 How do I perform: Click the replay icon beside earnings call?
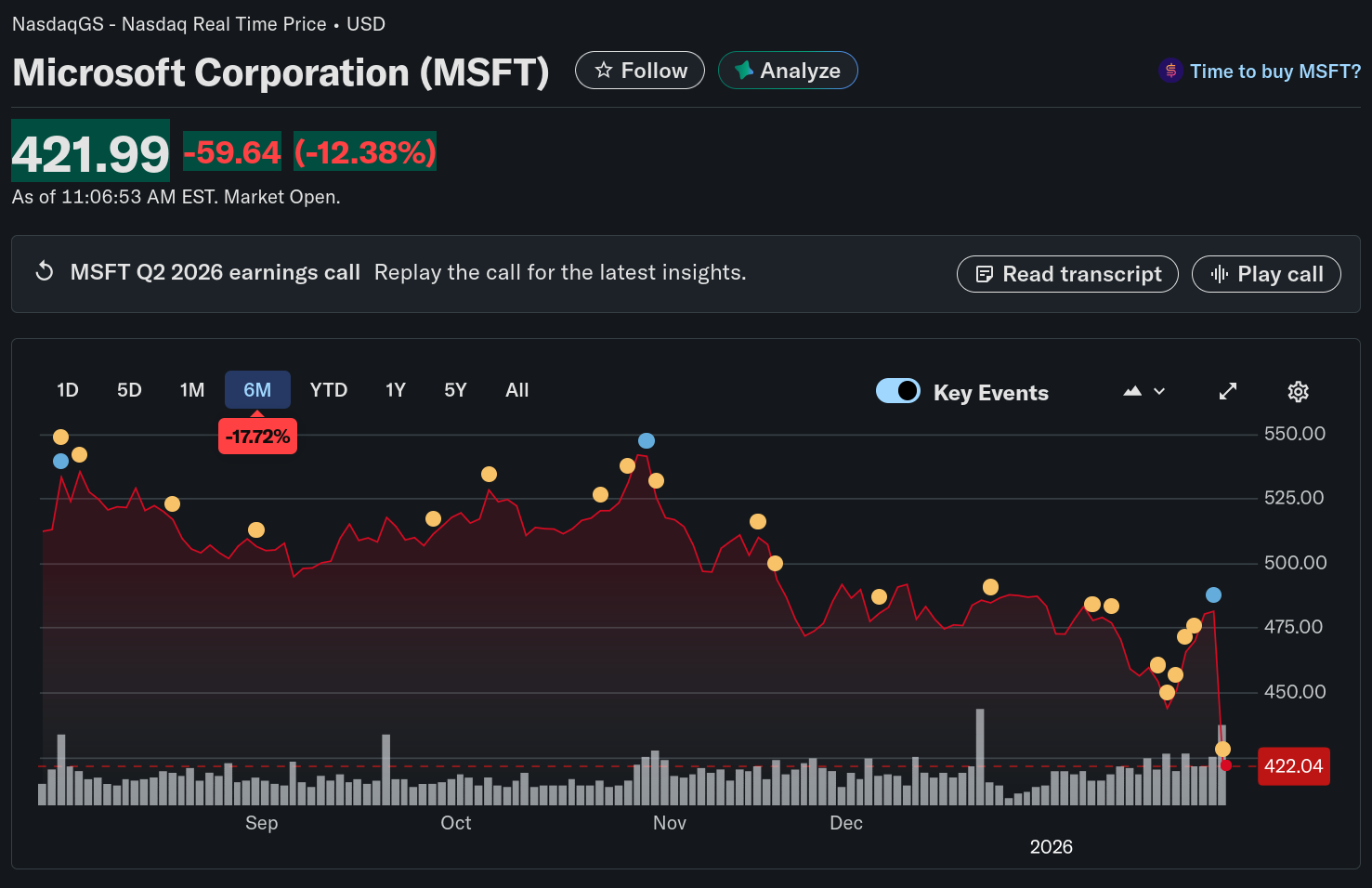click(45, 272)
